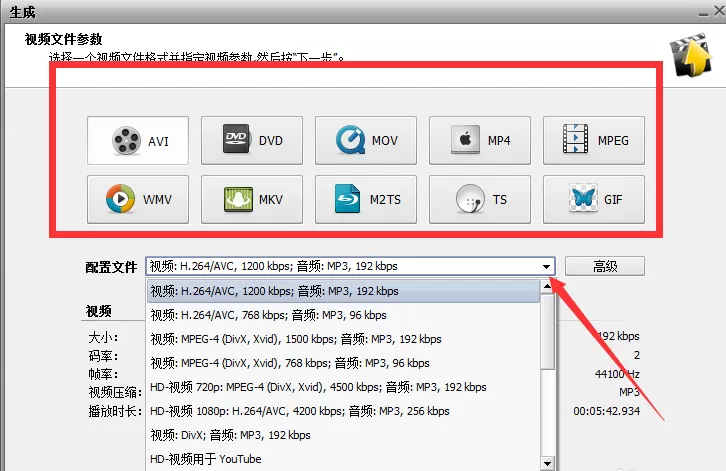726x471 pixels.
Task: Select the TS format button
Action: pos(480,199)
